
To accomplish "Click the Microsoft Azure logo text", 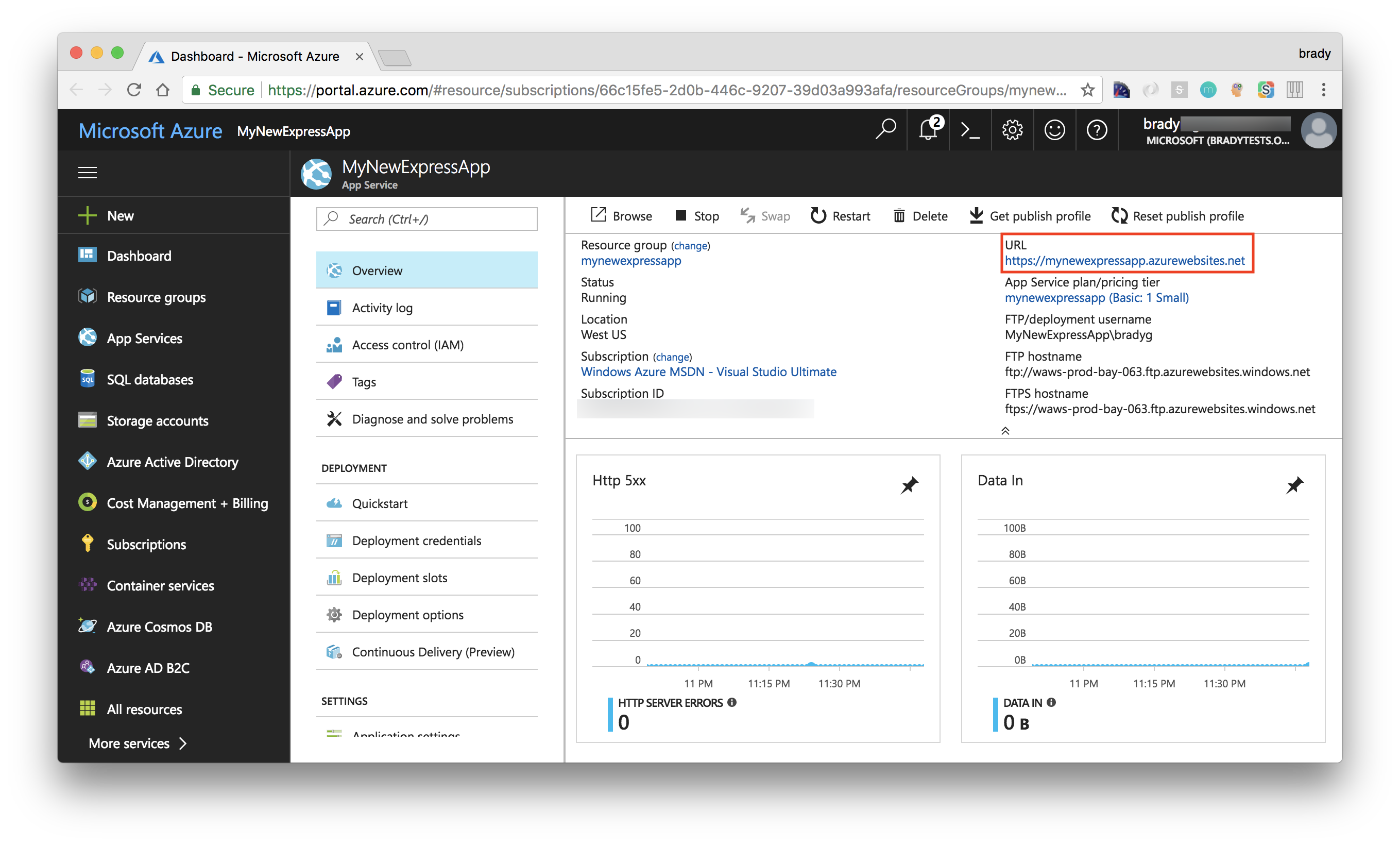I will (150, 131).
